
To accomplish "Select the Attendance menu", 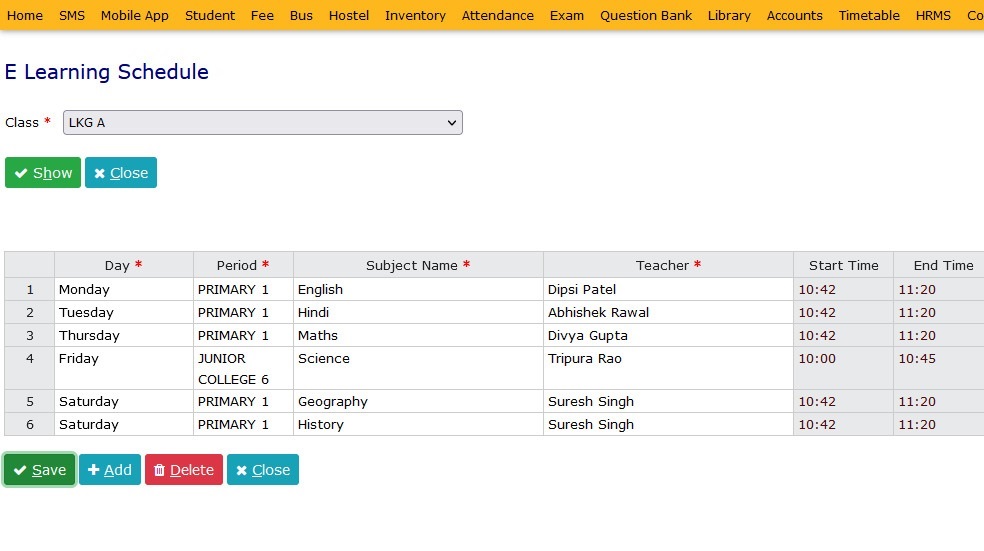I will coord(497,15).
